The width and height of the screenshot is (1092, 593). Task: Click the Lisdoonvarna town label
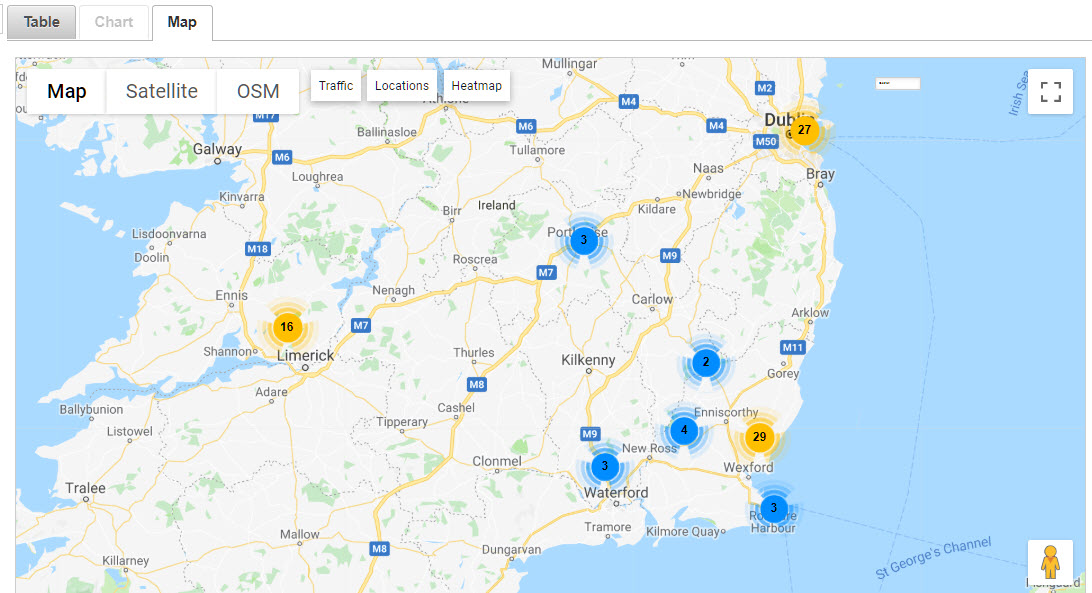pyautogui.click(x=169, y=233)
